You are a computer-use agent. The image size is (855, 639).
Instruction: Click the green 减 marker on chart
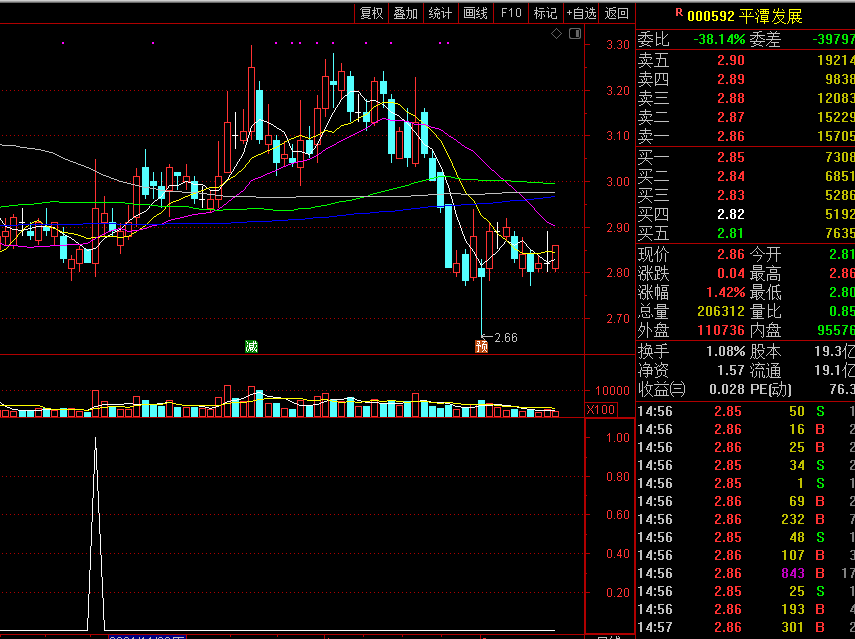tap(251, 346)
